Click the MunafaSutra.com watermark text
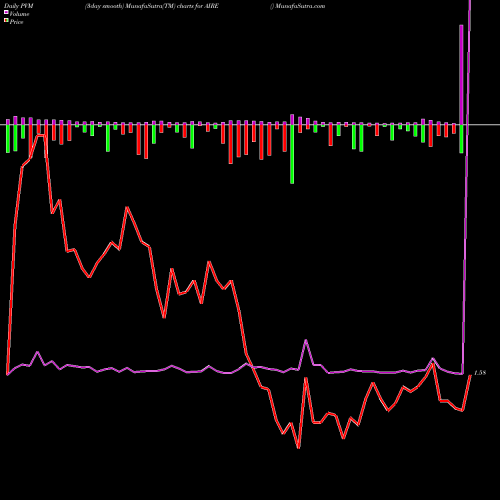 coord(300,6)
